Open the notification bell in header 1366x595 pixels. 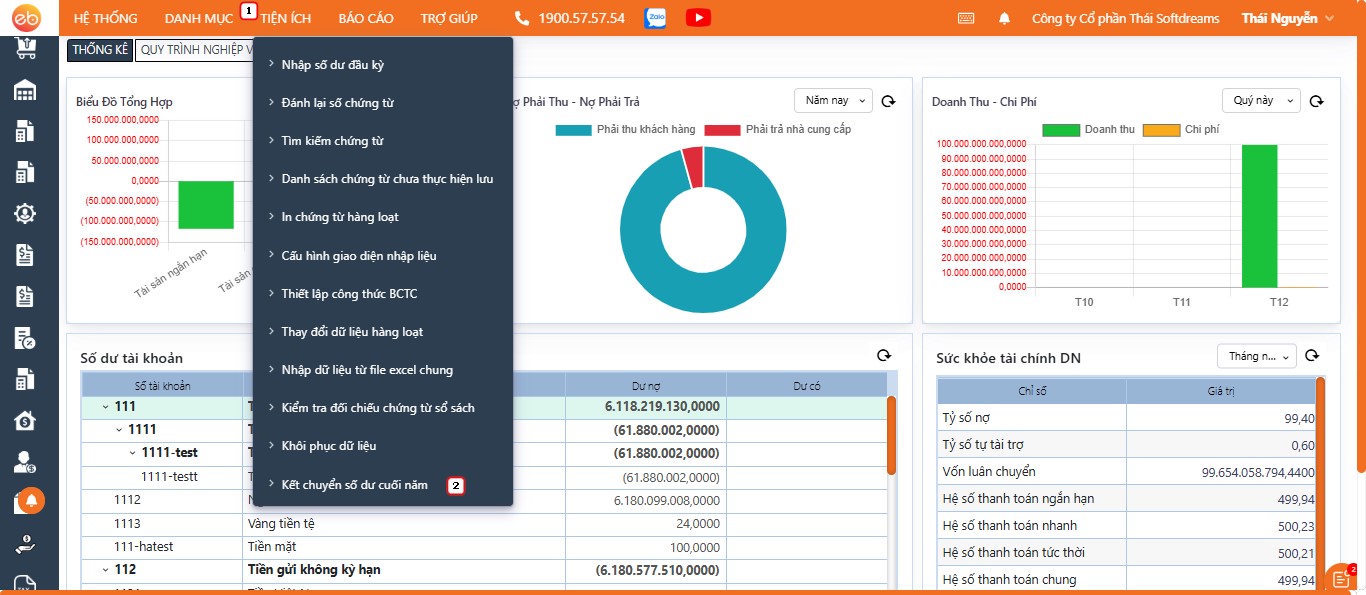pos(1004,18)
